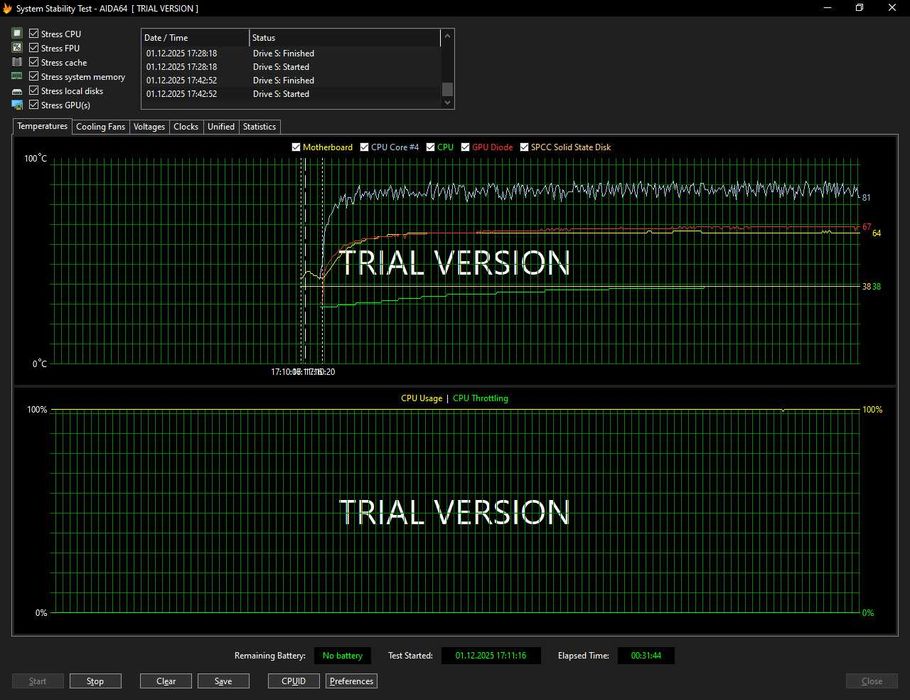
Task: Click the log list scrollbar thumb
Action: point(447,89)
